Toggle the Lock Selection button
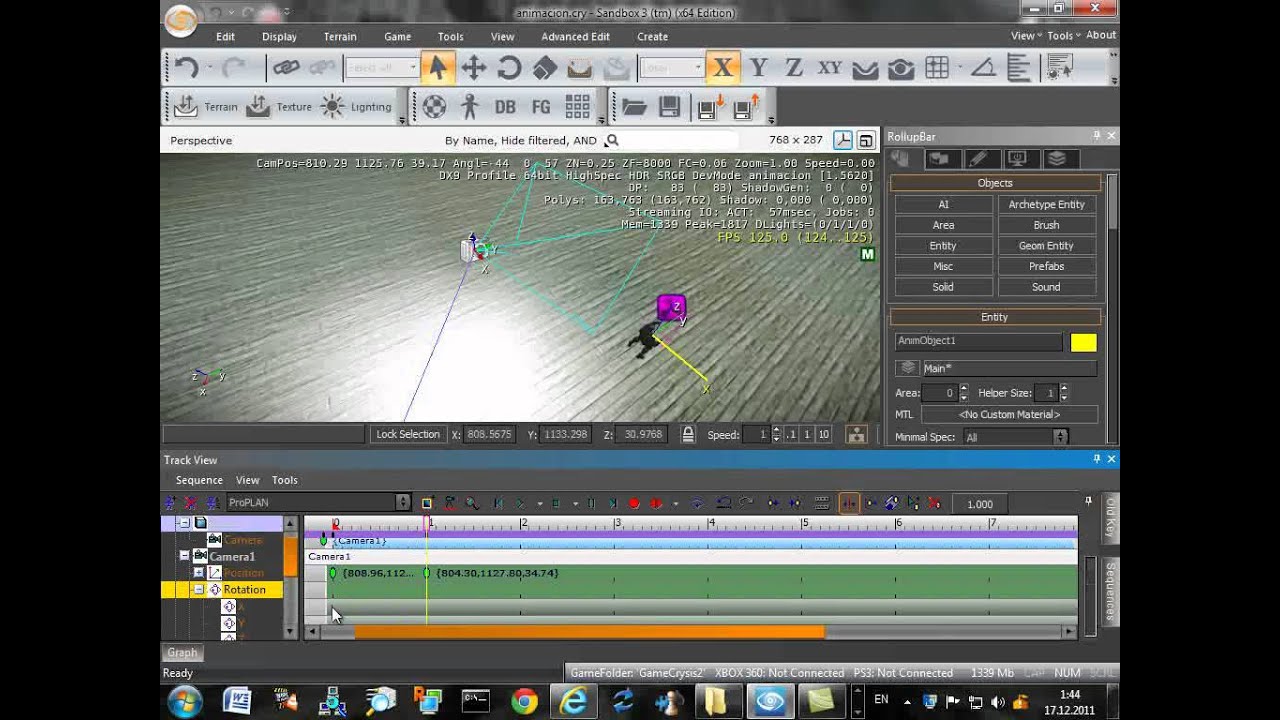1280x720 pixels. [407, 434]
